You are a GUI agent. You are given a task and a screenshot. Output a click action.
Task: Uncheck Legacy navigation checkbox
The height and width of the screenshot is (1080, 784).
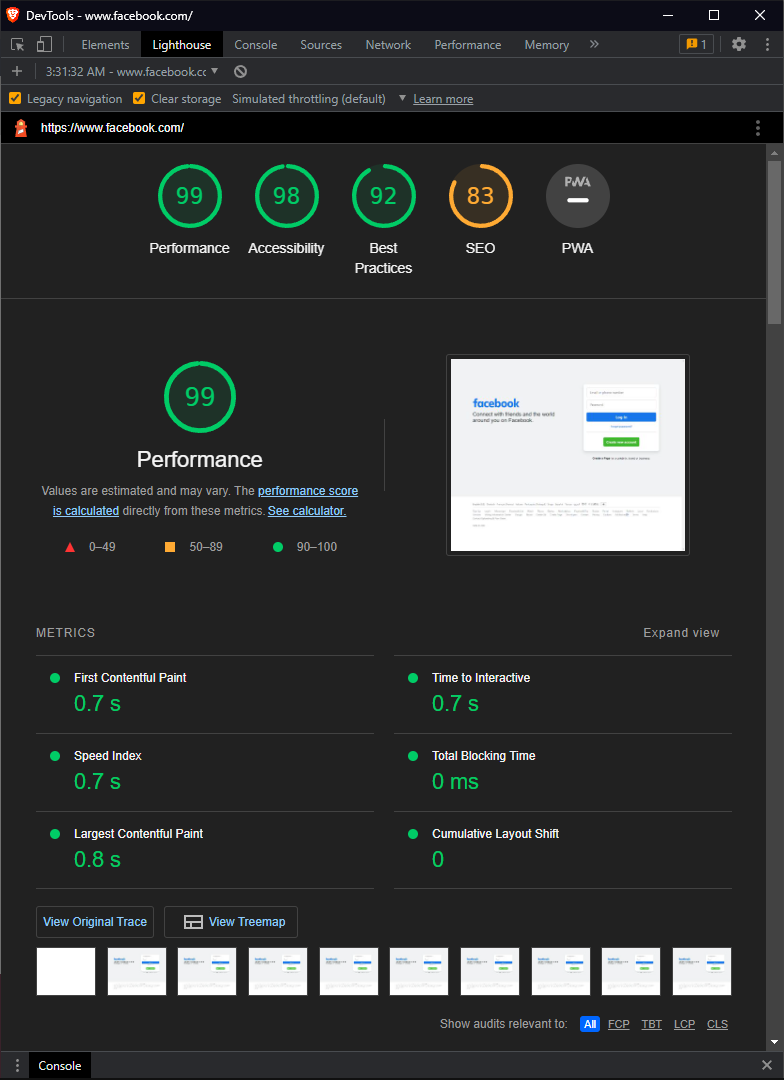coord(14,98)
